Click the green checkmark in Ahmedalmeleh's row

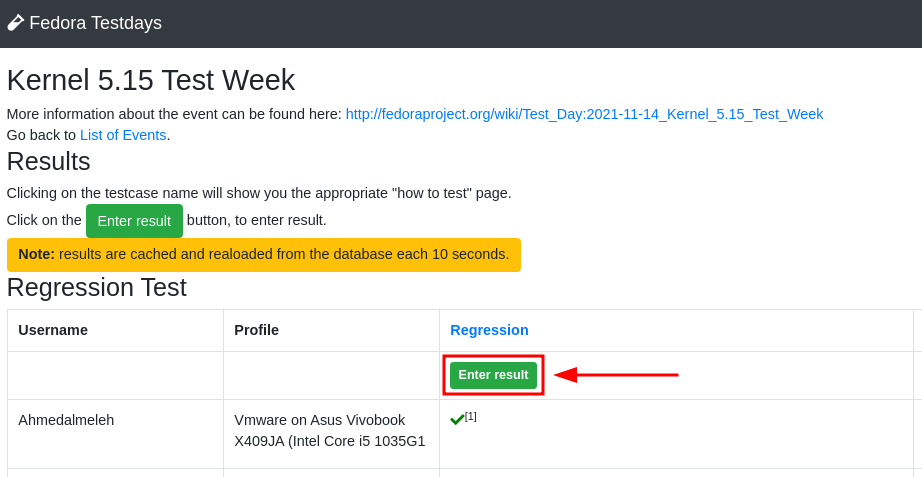457,419
